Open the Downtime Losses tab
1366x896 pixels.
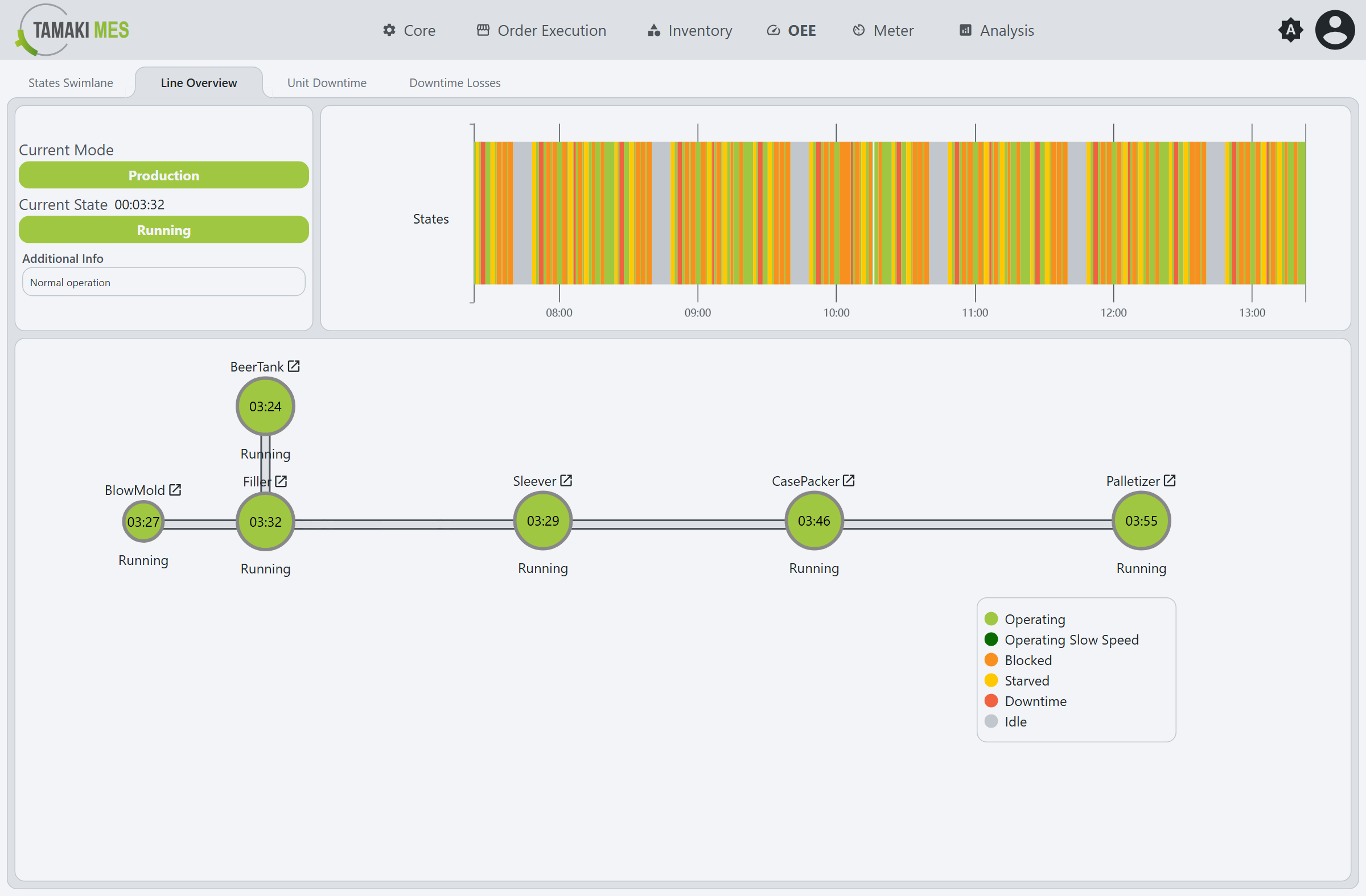tap(455, 82)
